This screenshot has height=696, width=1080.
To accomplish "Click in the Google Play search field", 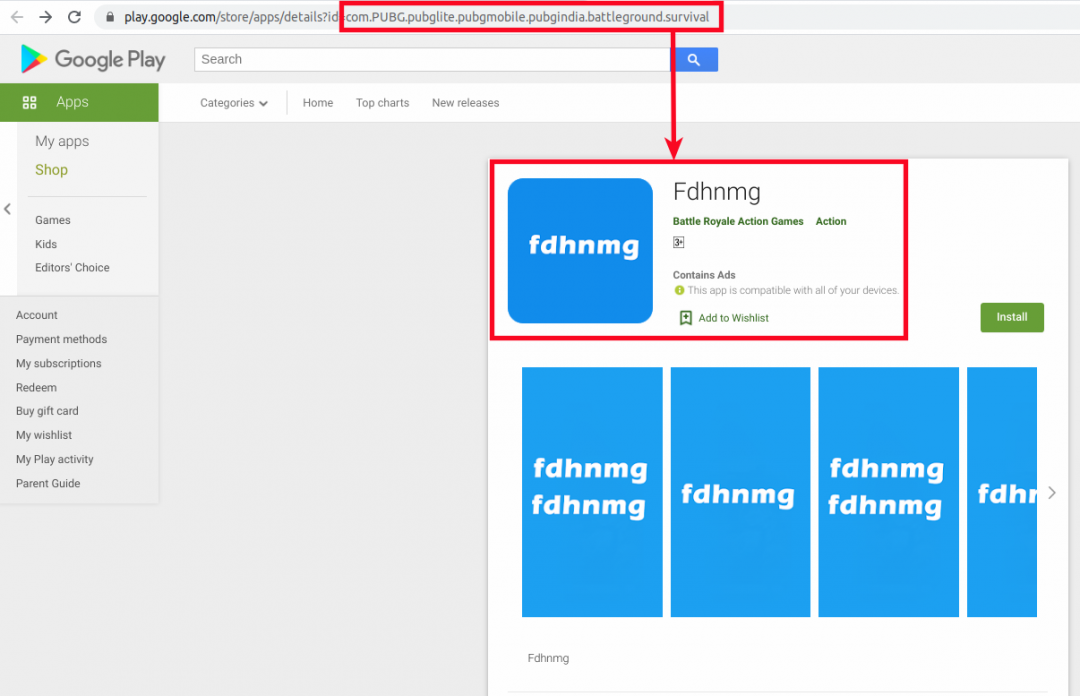I will pyautogui.click(x=432, y=59).
